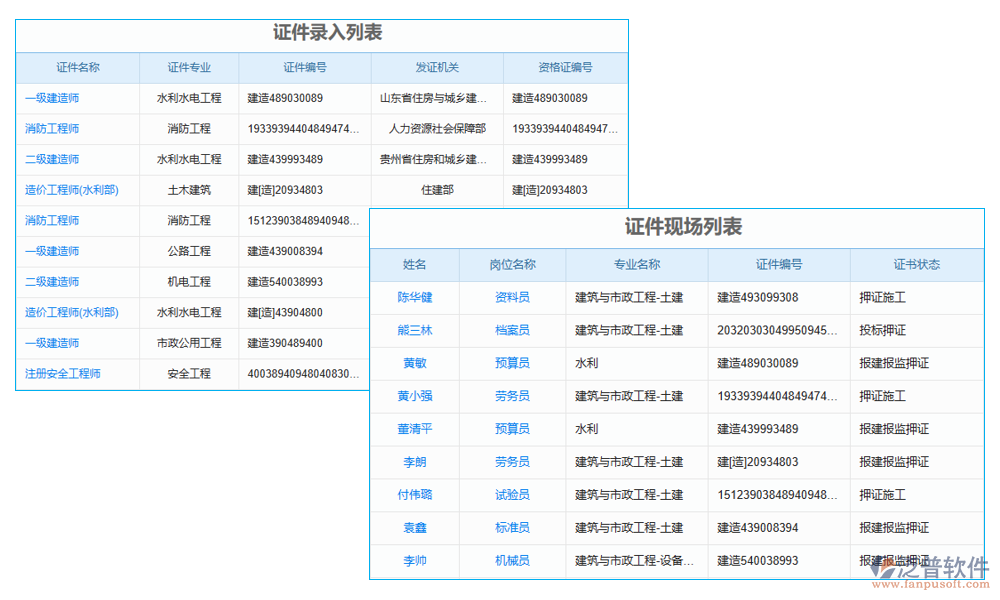Open 熊三林's on-site record
This screenshot has height=600, width=1000.
(x=415, y=330)
